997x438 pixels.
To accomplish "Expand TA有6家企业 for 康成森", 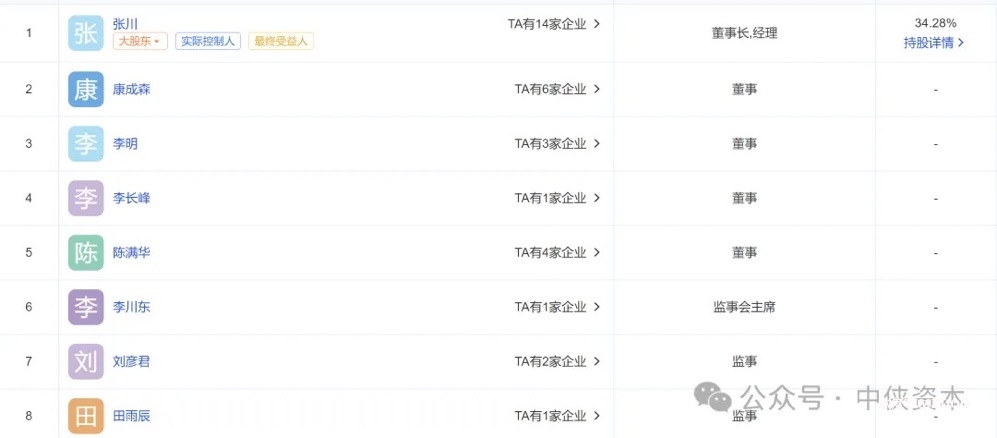I will pos(557,89).
